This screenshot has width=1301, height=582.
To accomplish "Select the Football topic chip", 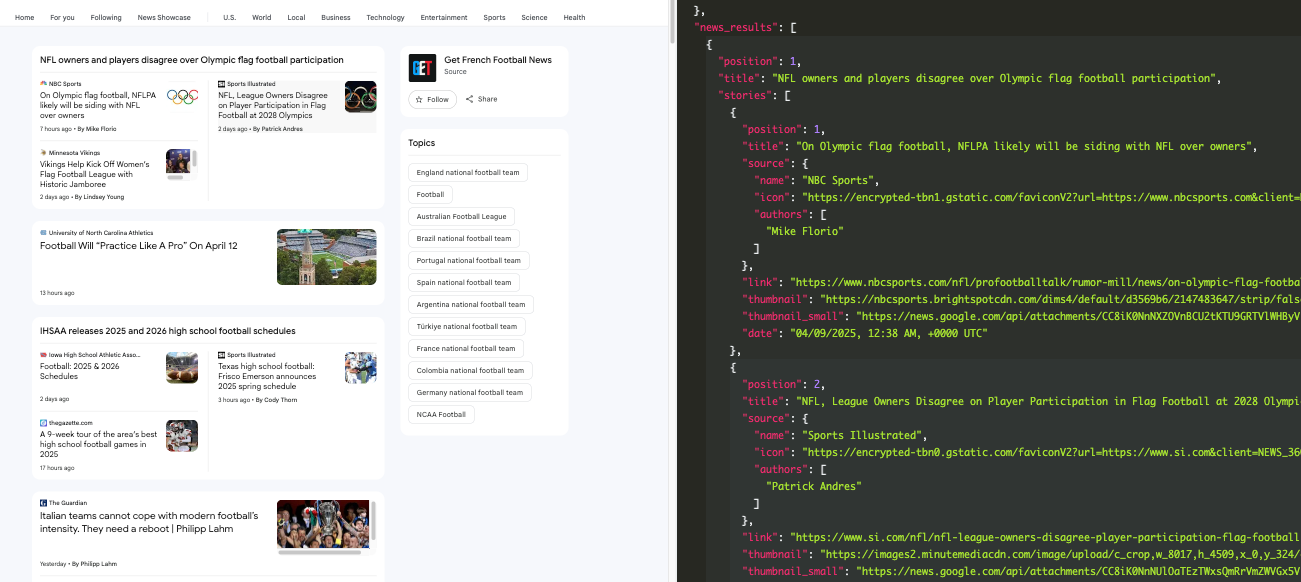I will tap(431, 195).
